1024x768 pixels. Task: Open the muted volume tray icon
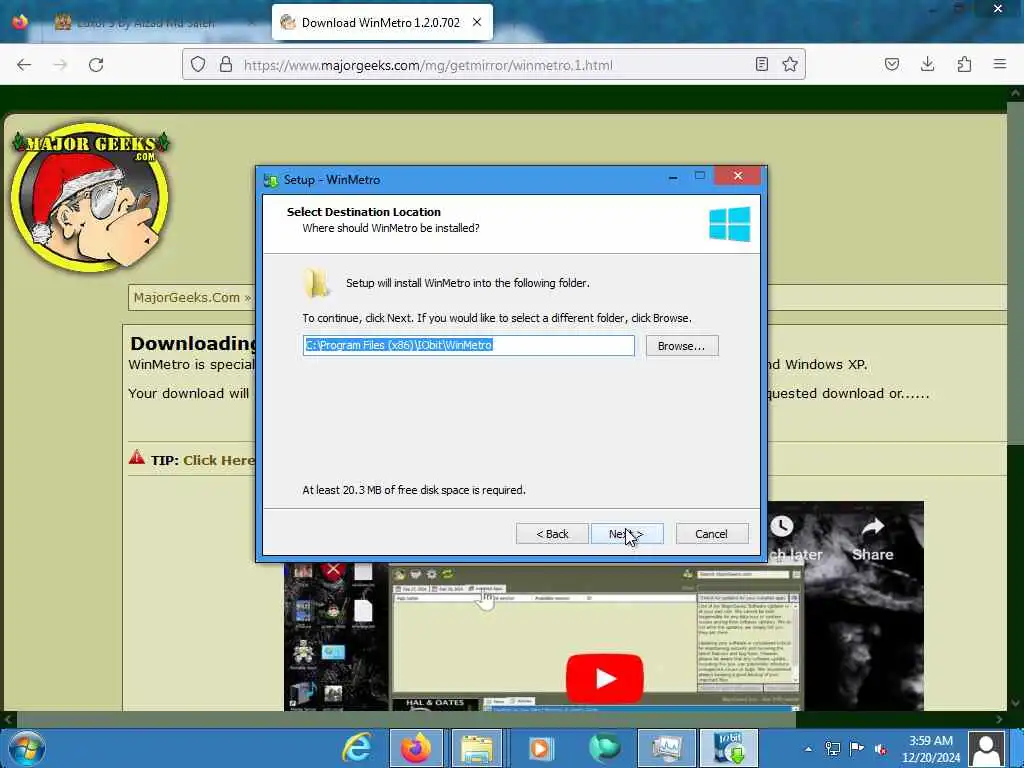[x=881, y=749]
